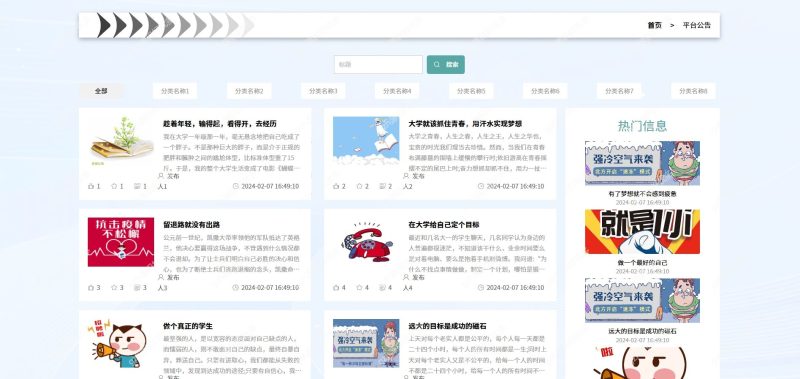The image size is (800, 379).
Task: Click the clock icon on 留退路就没有出路 card
Action: click(x=236, y=288)
